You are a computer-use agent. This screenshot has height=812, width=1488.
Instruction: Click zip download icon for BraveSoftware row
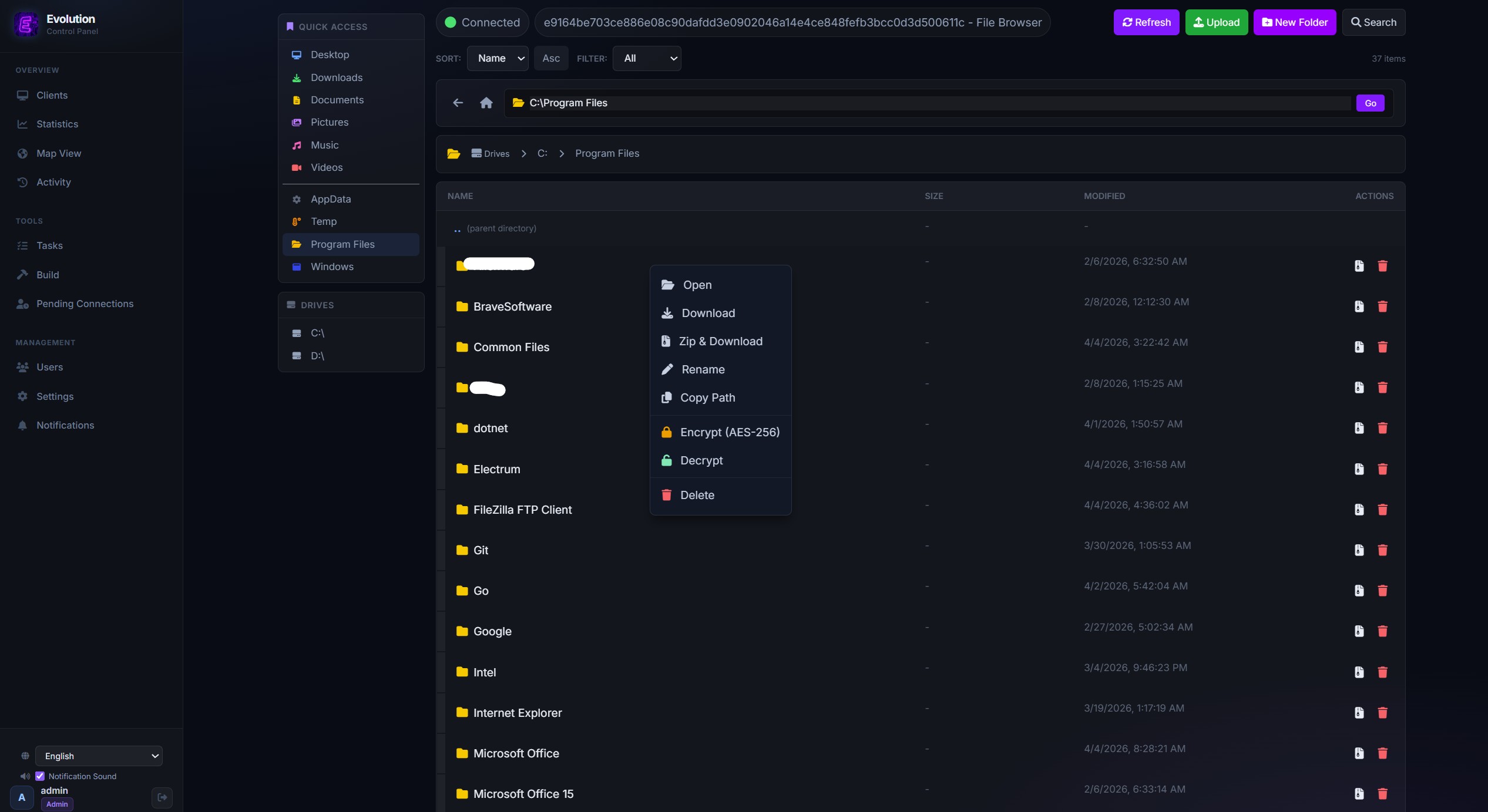[x=1359, y=306]
